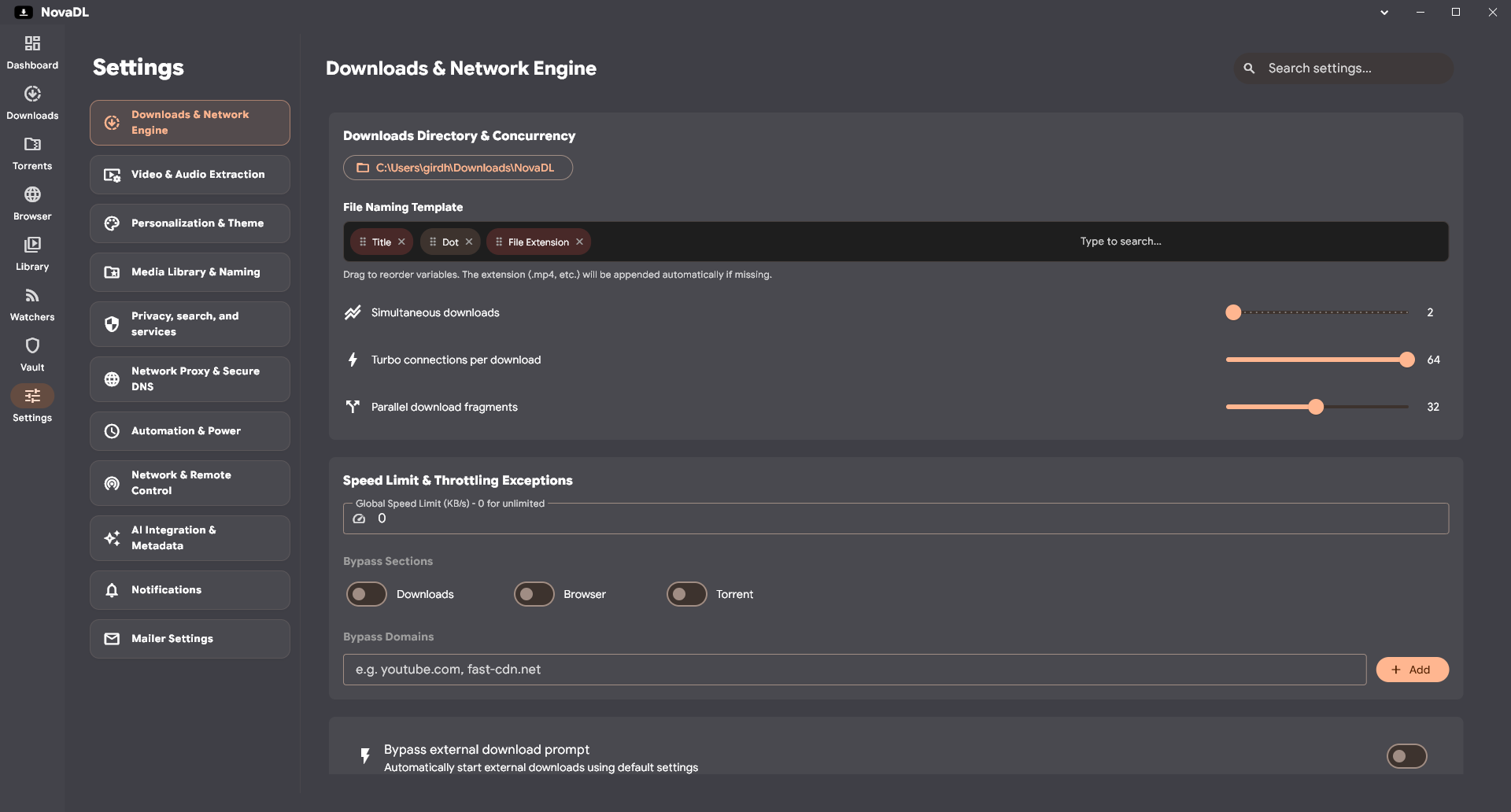Click the Add bypass domain button
The image size is (1511, 812).
(1412, 670)
